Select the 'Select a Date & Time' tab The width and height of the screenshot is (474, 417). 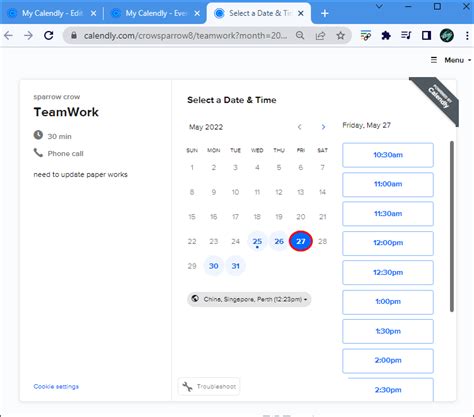(259, 13)
